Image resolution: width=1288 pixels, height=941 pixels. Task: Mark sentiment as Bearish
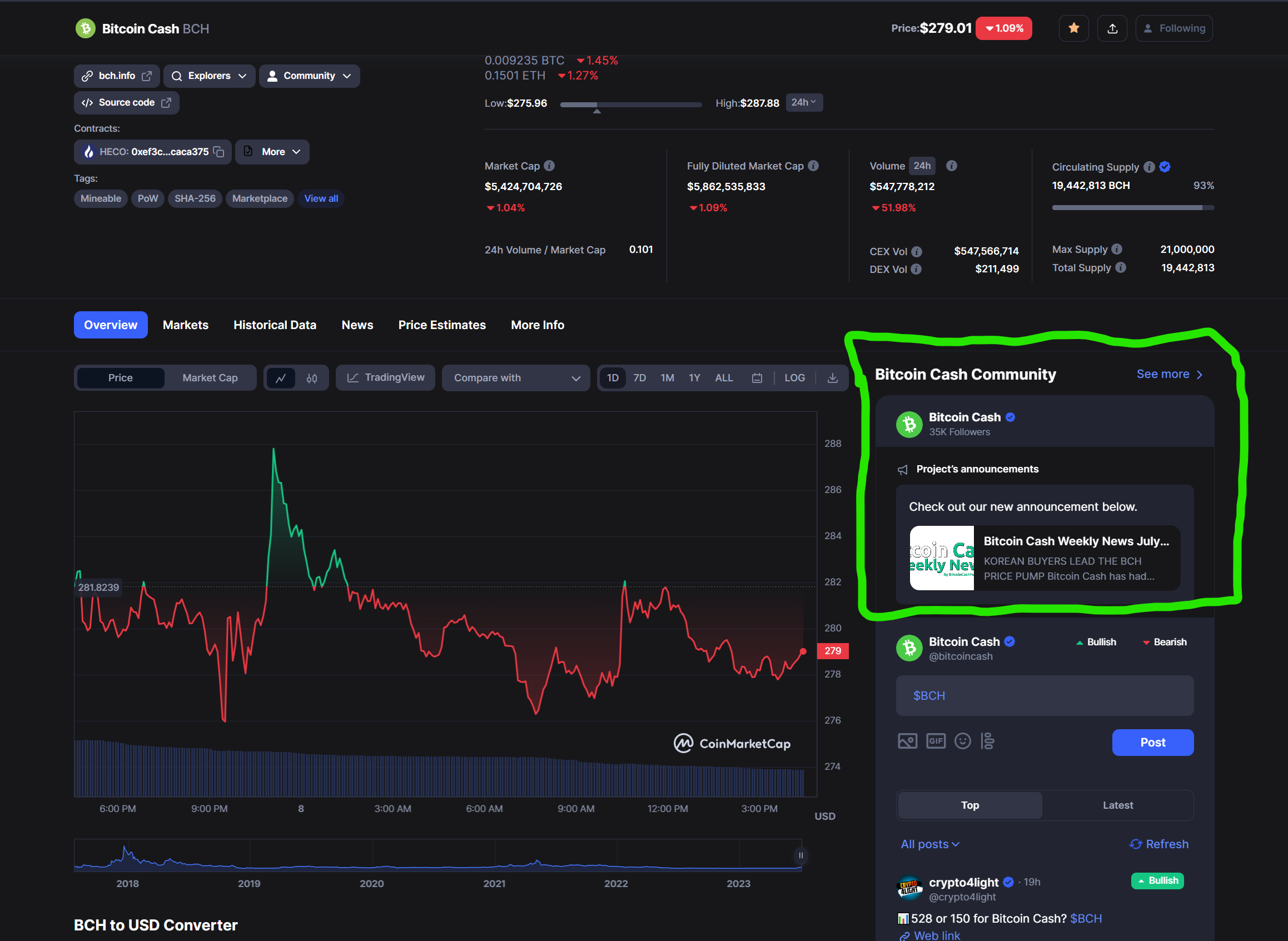pyautogui.click(x=1165, y=643)
